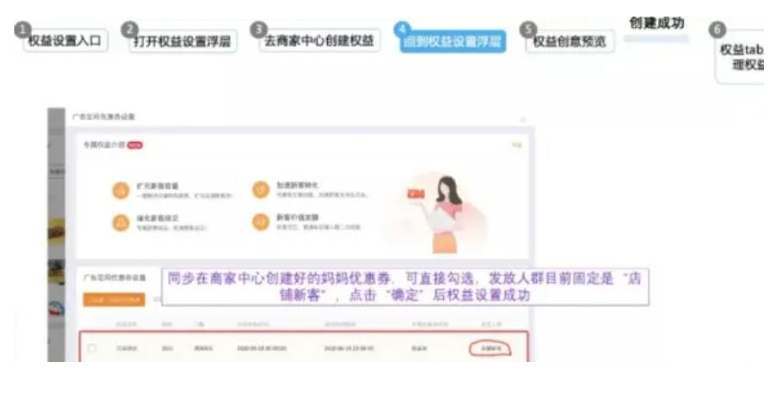Select step 权益设置入口

[x=65, y=41]
